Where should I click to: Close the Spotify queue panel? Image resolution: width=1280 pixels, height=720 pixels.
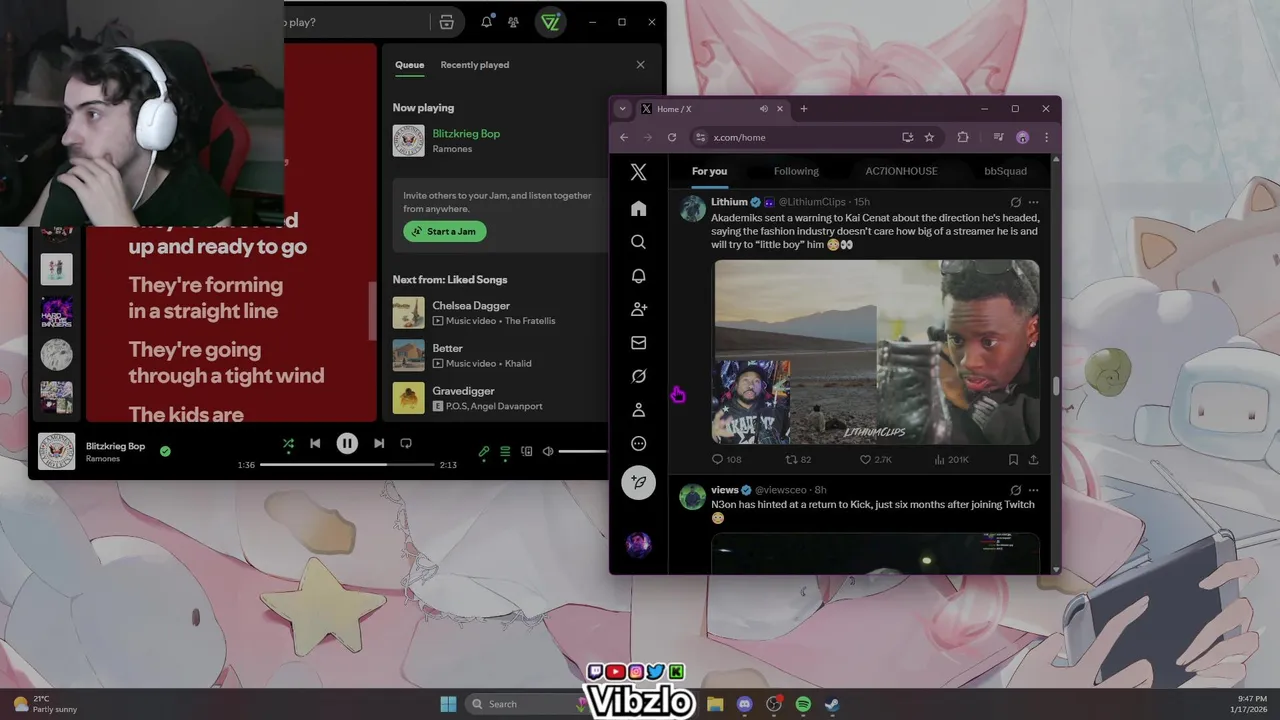641,65
